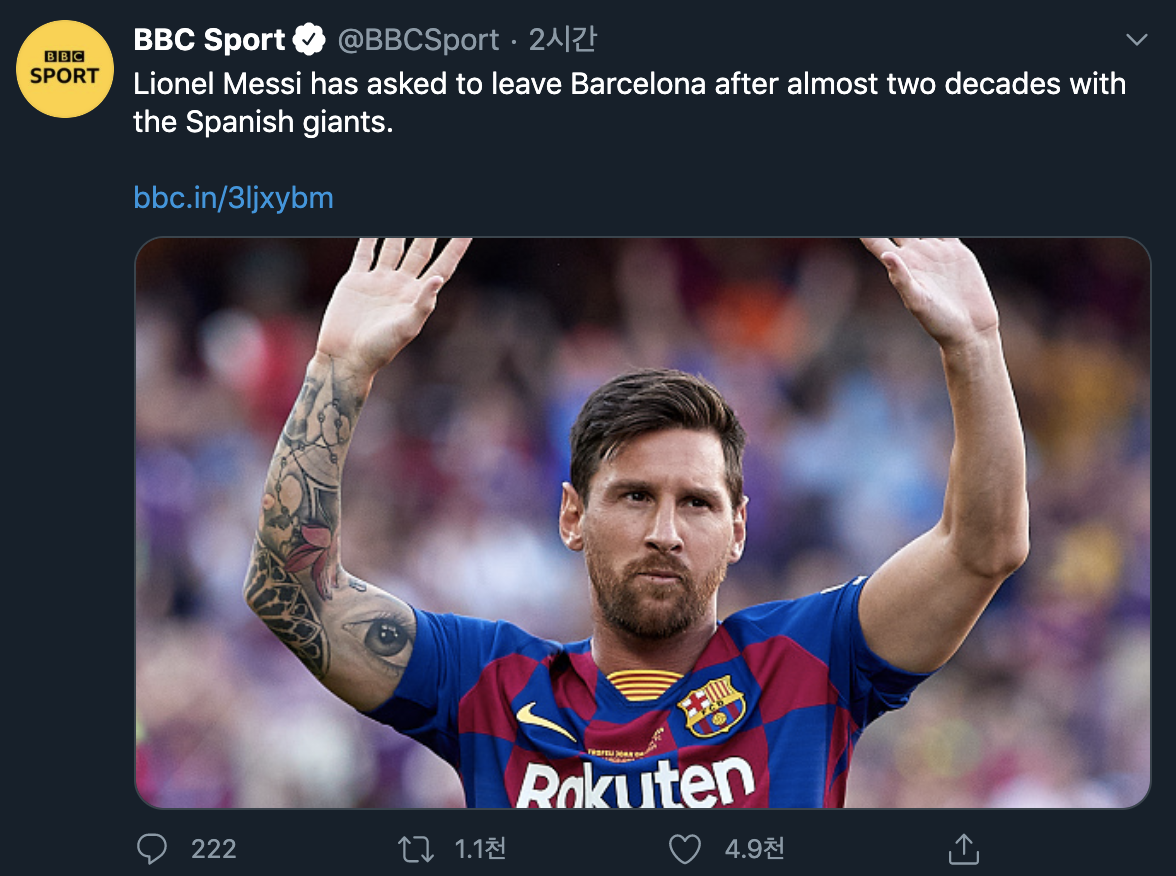Click the Rakuten sponsor text in photo

636,784
